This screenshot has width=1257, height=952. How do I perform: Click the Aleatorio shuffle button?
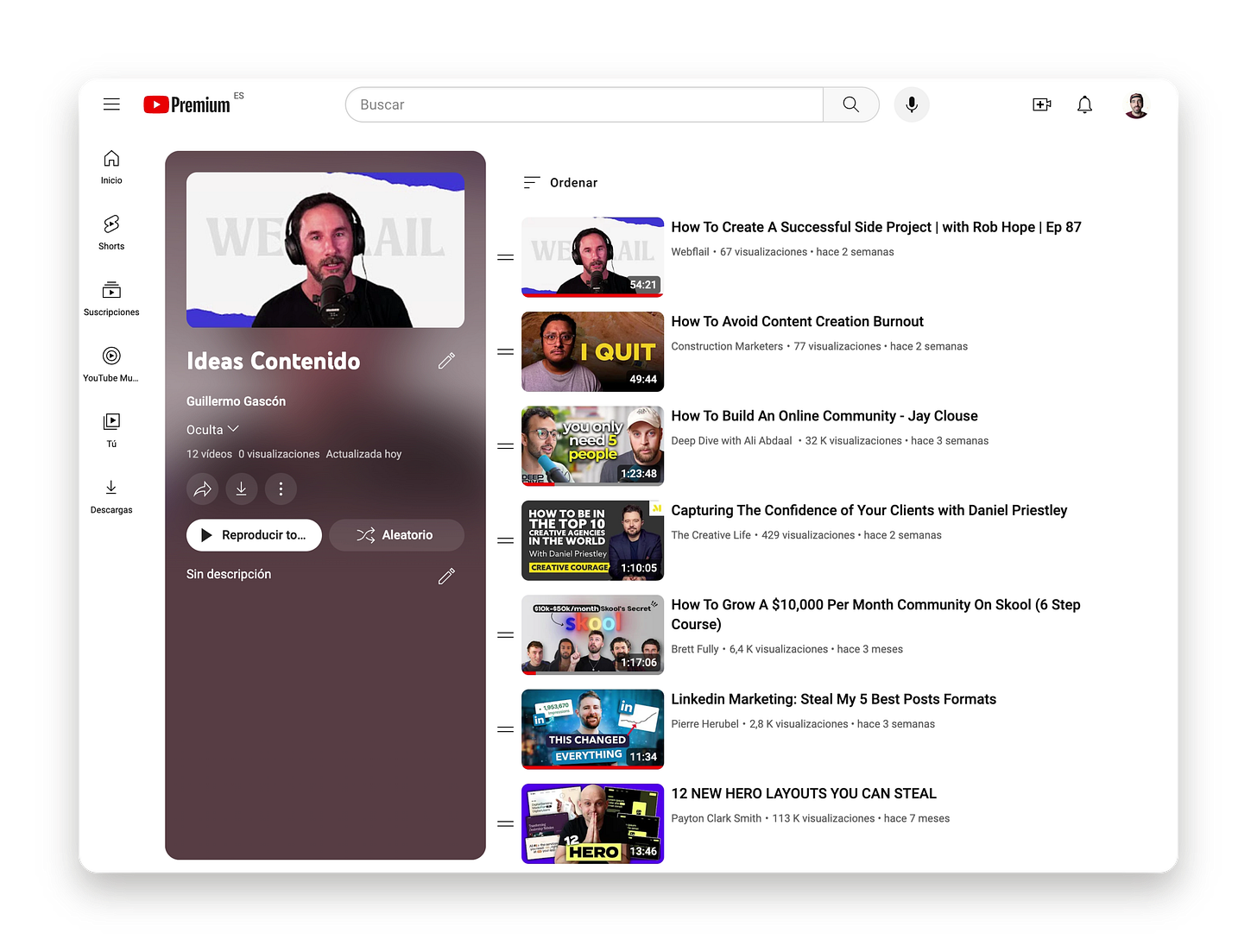396,535
